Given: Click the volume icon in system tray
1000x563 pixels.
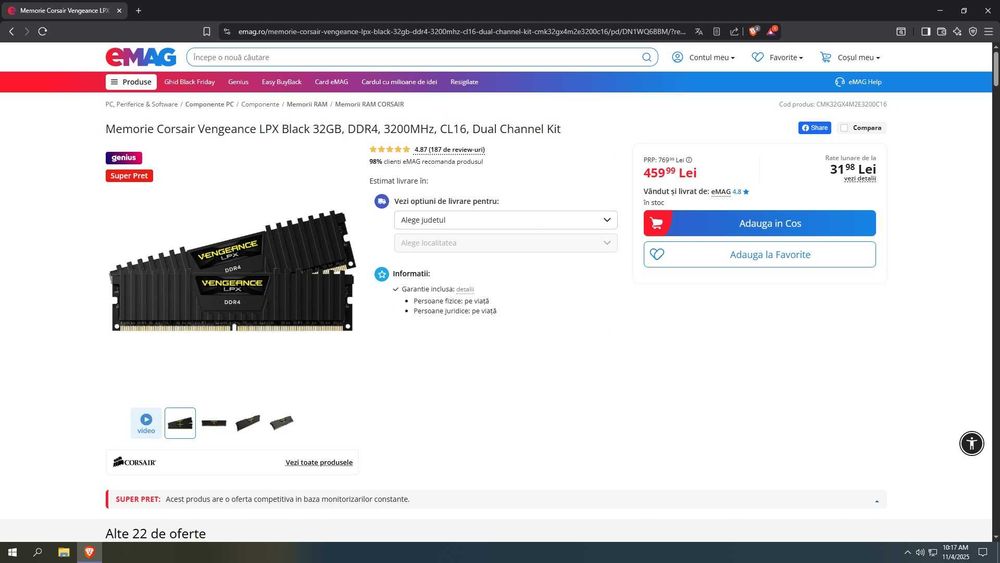Looking at the screenshot, I should point(920,552).
